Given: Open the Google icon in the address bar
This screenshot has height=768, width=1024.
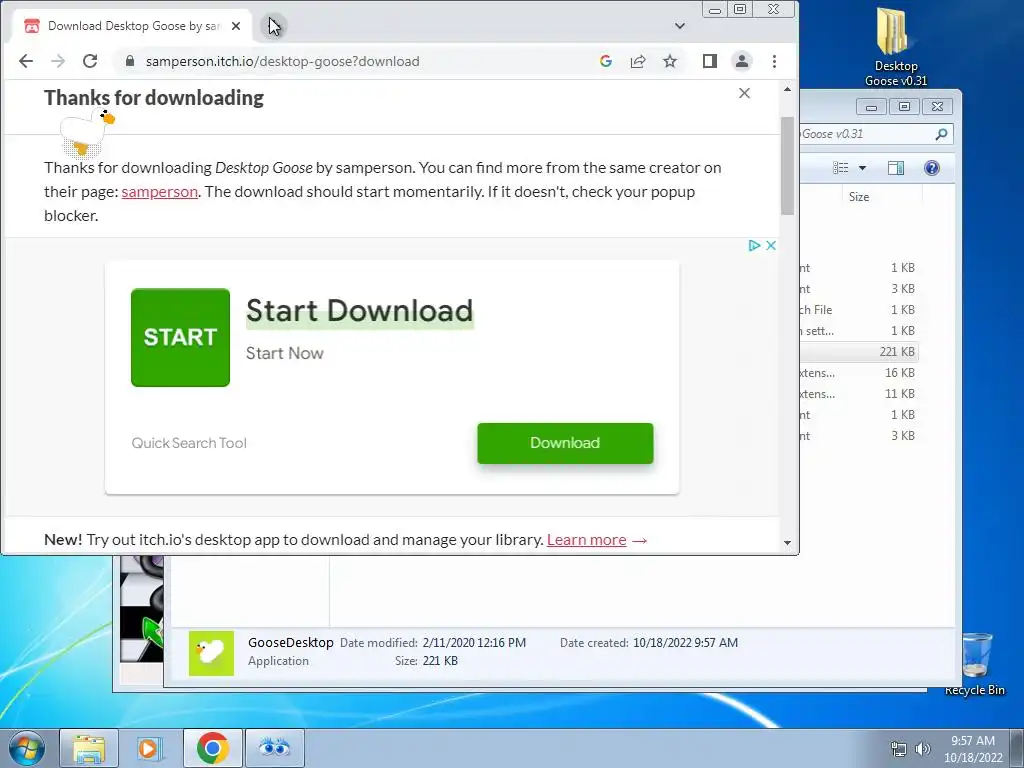Looking at the screenshot, I should pos(606,61).
